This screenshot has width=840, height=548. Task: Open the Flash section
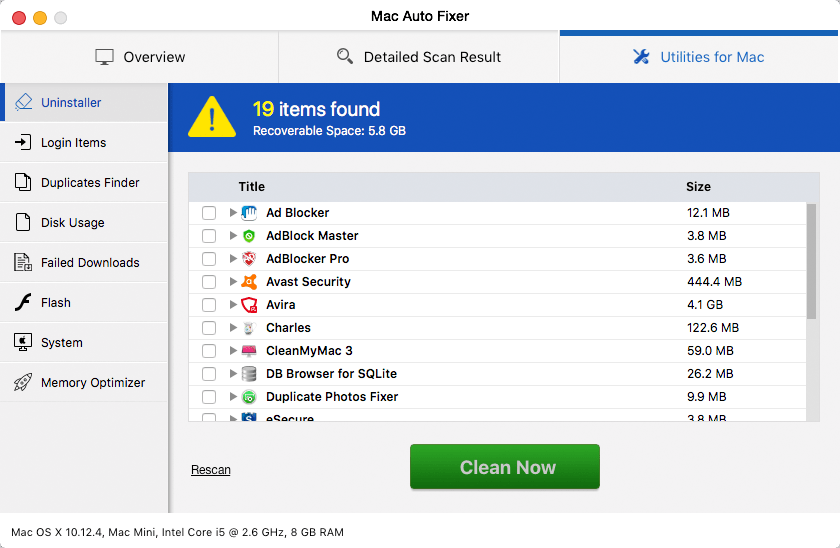[84, 302]
